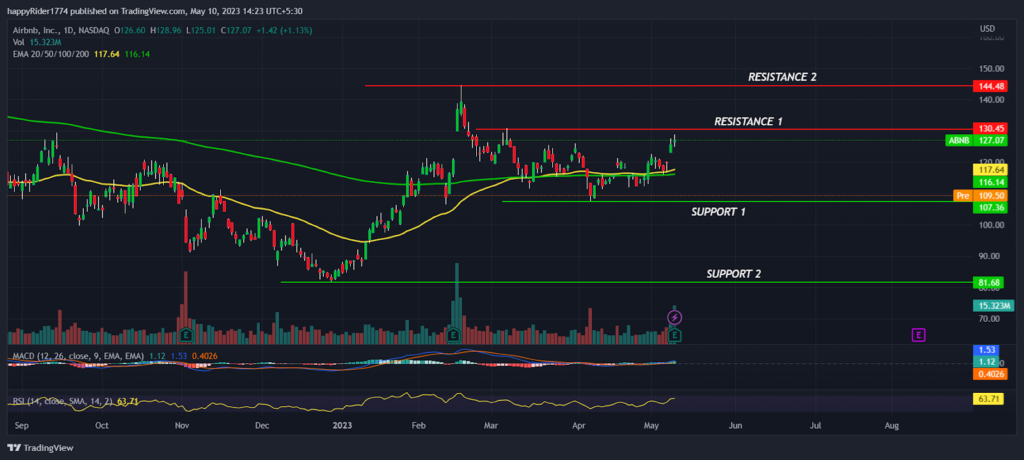Click the purple upcoming earnings E marker
This screenshot has height=460, width=1024.
click(x=918, y=336)
